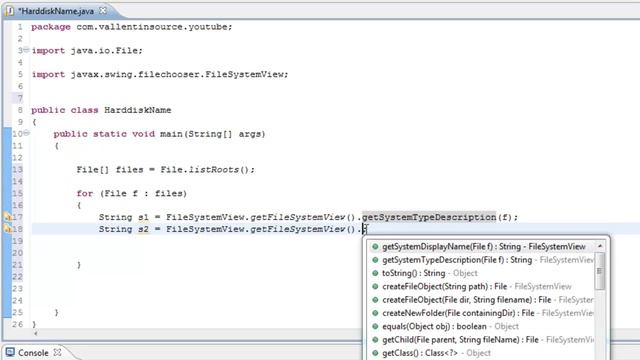Click the proposal list scrollbar thumb
Viewport: 640px width, 360px height.
pyautogui.click(x=600, y=271)
